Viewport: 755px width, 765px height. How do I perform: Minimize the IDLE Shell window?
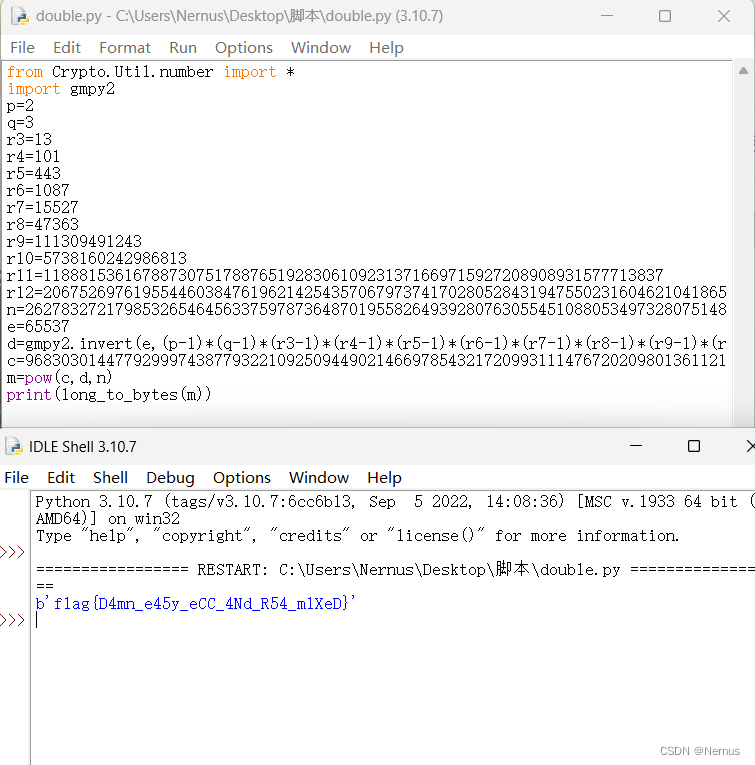[x=636, y=446]
